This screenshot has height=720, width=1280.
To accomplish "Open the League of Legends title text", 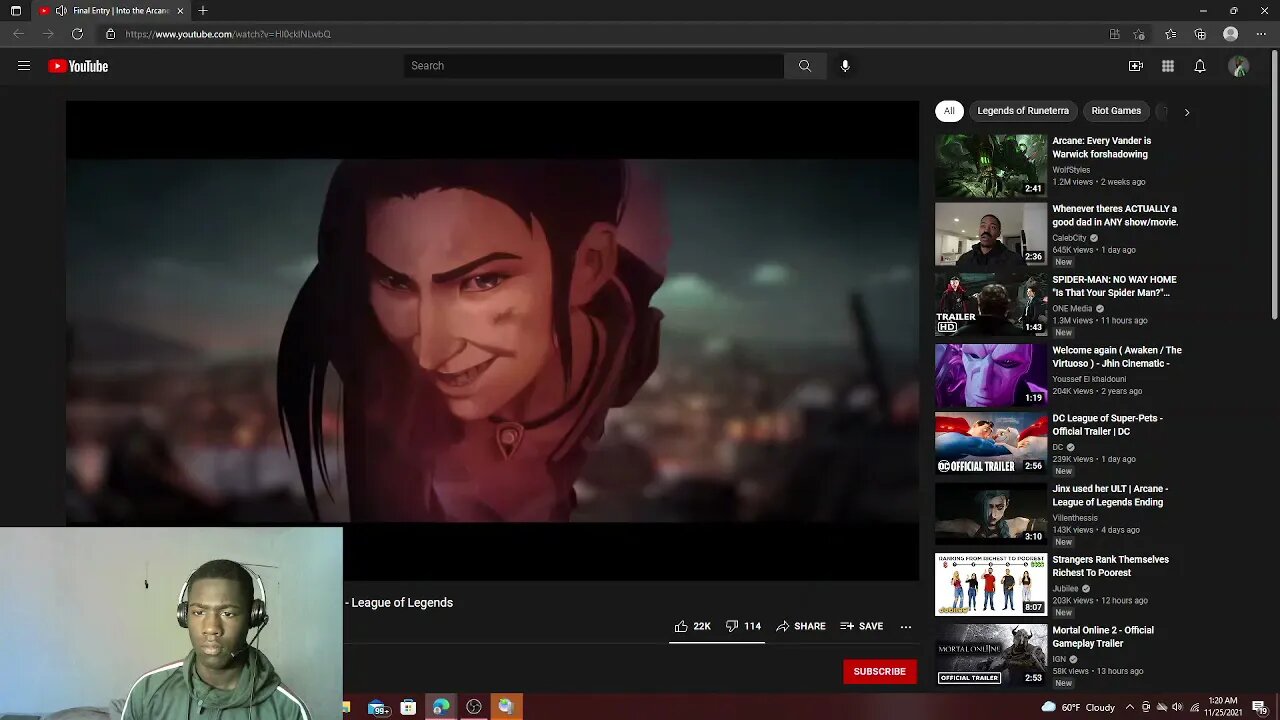I will coord(402,603).
